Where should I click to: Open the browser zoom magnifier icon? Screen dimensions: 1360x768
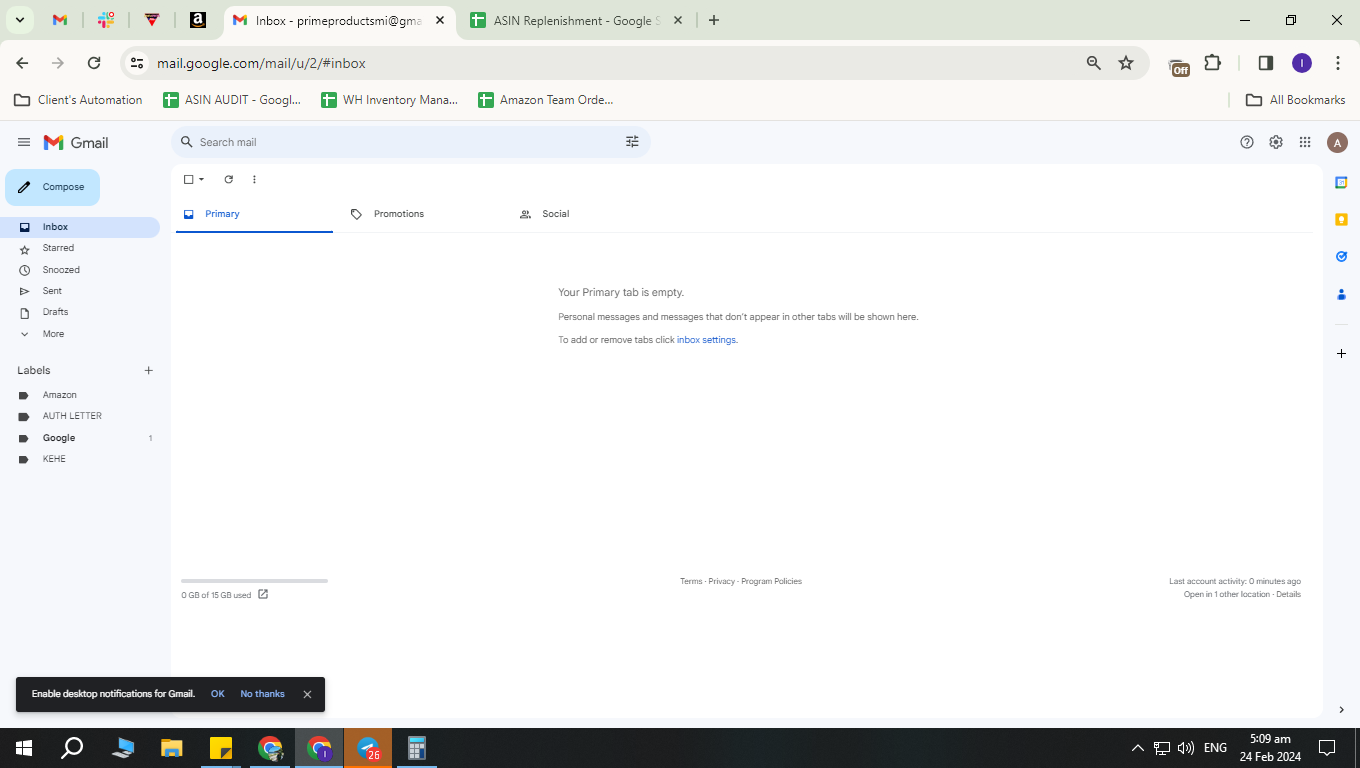click(x=1093, y=63)
